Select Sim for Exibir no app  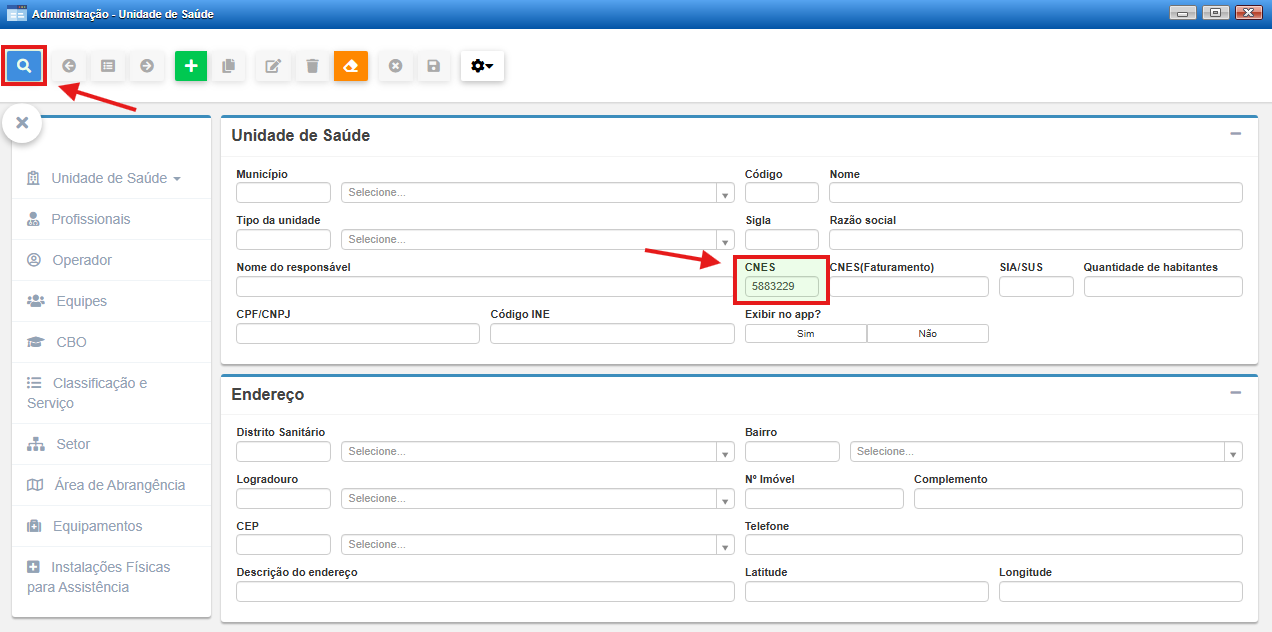point(806,334)
